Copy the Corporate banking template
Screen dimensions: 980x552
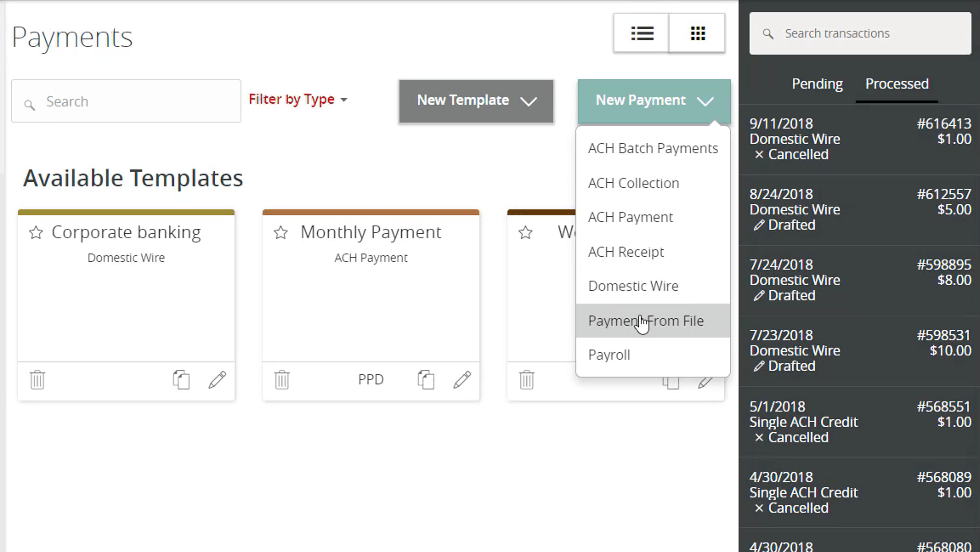click(181, 380)
